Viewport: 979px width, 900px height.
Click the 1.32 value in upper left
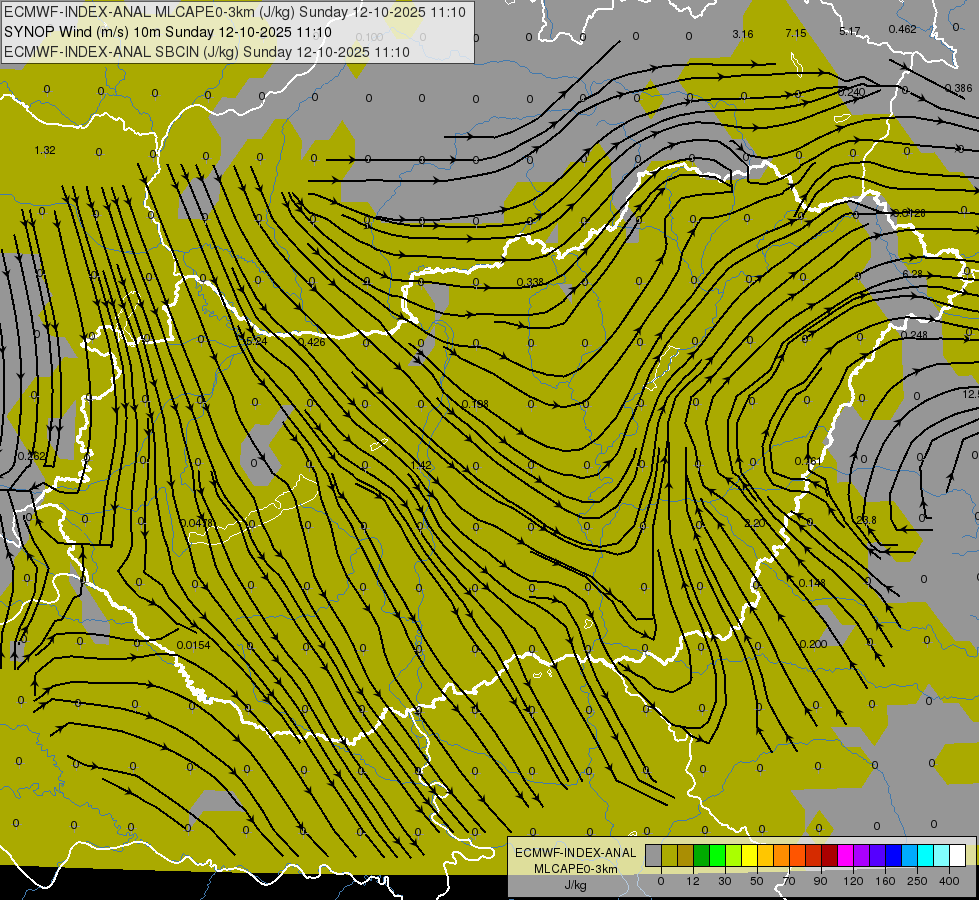click(45, 150)
